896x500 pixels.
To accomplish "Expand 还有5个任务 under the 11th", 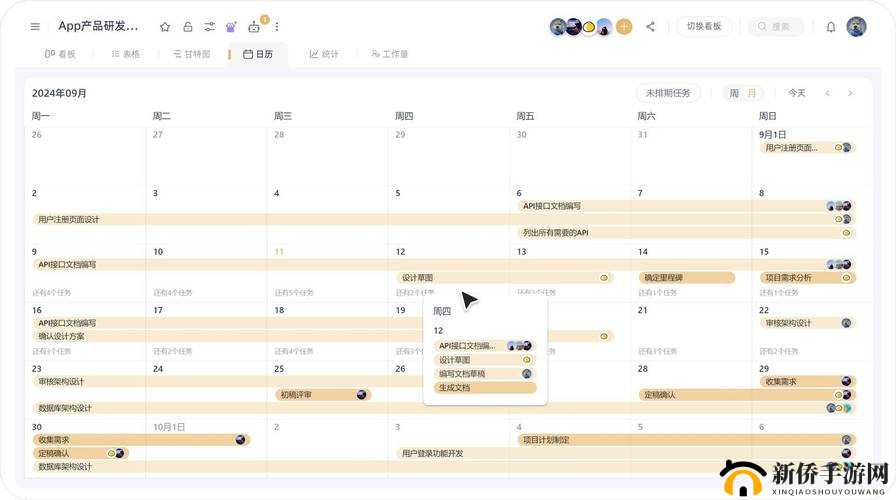I will 294,293.
